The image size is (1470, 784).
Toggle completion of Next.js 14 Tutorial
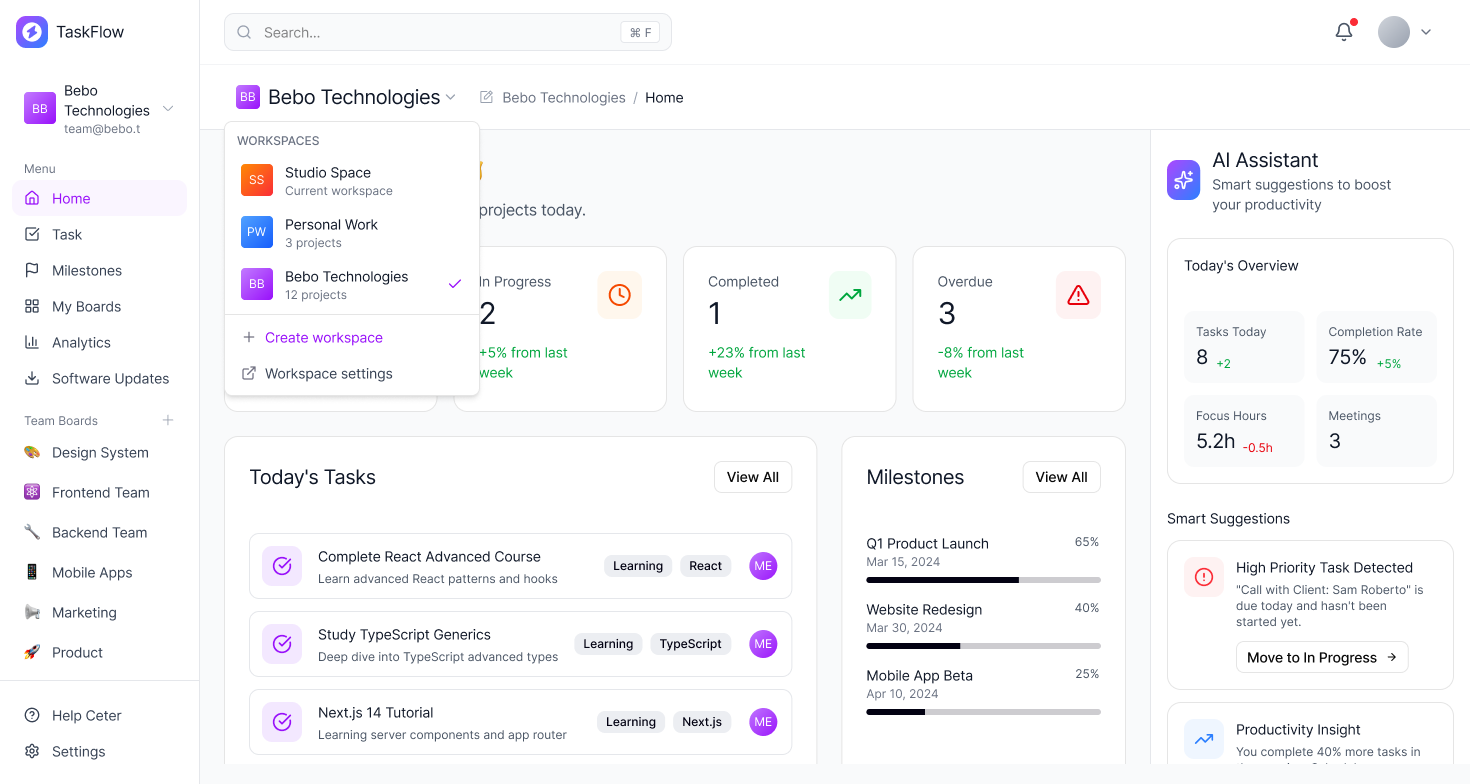click(x=282, y=722)
